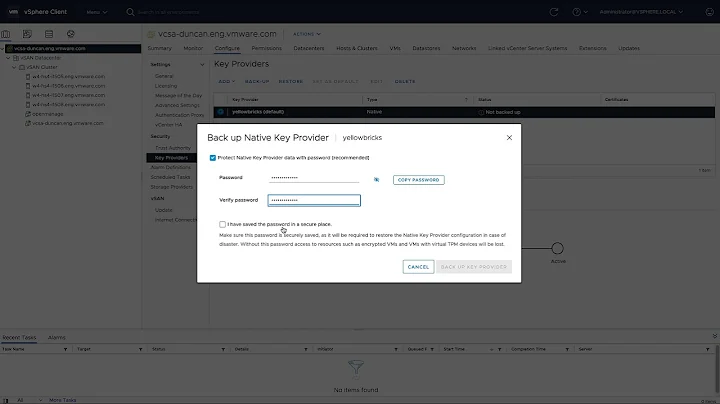The image size is (720, 404).
Task: Open Scheduled Tasks in the Configure sidebar
Action: click(170, 177)
